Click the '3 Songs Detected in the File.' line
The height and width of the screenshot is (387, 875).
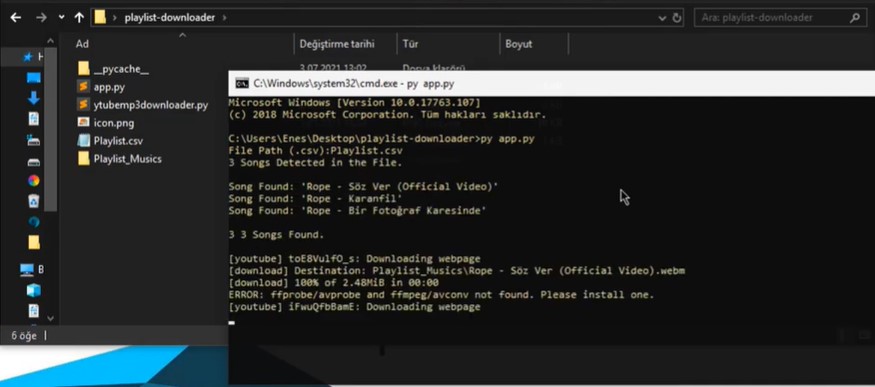315,163
